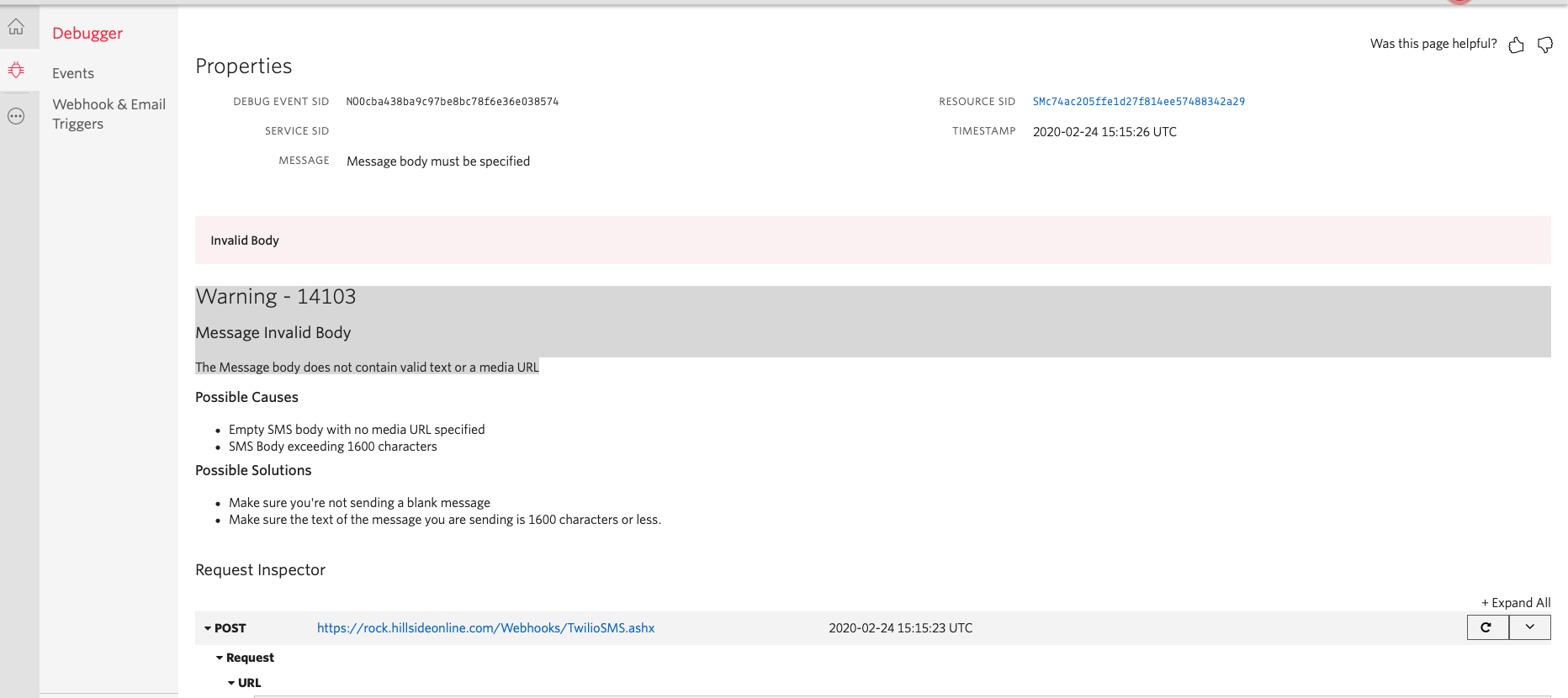The height and width of the screenshot is (698, 1568).
Task: Select 'SMS Body exceeding 1600 characters' cause
Action: click(333, 447)
